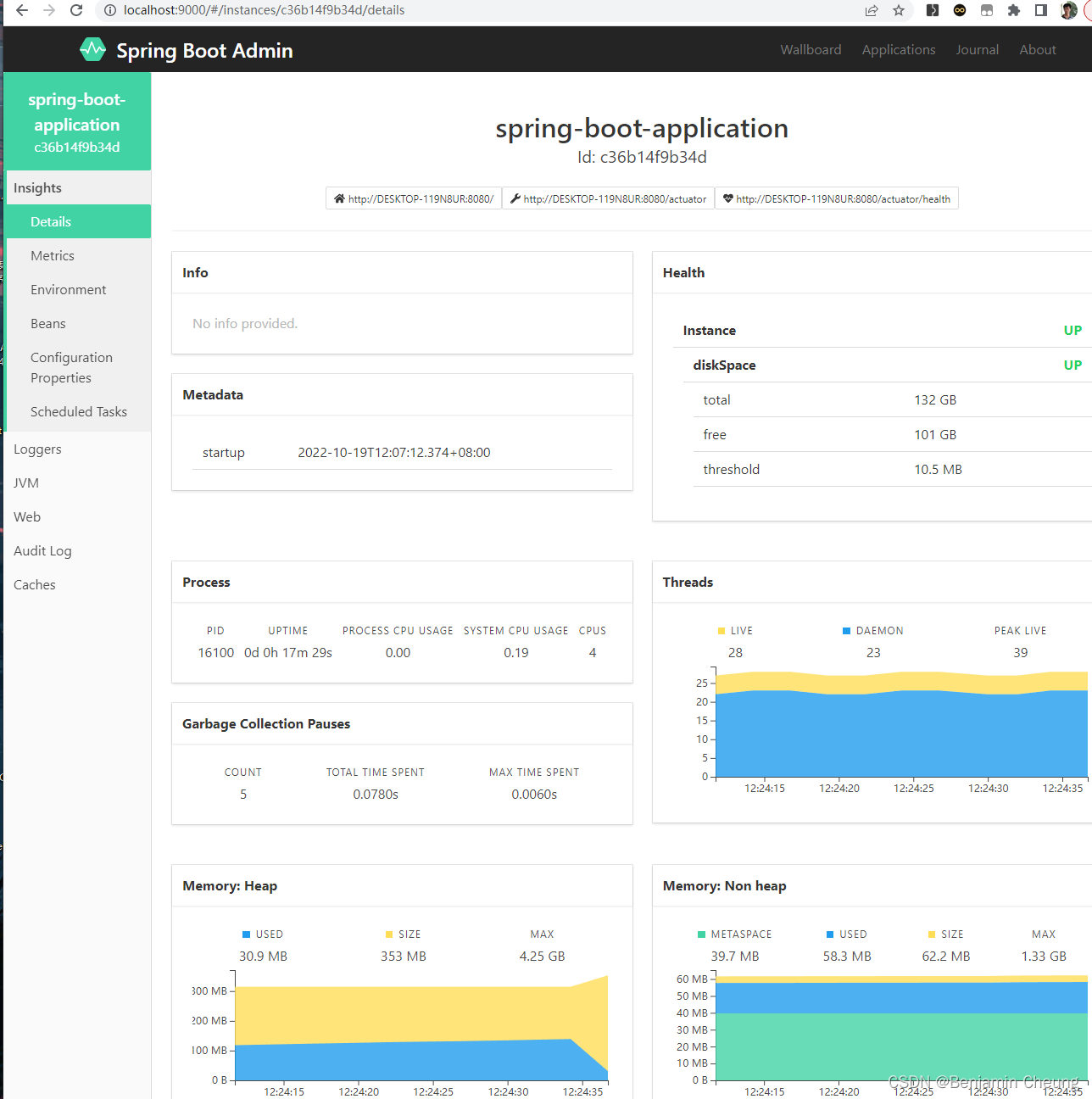
Task: Click the Spring Boot Admin heartbeat logo
Action: coord(93,49)
